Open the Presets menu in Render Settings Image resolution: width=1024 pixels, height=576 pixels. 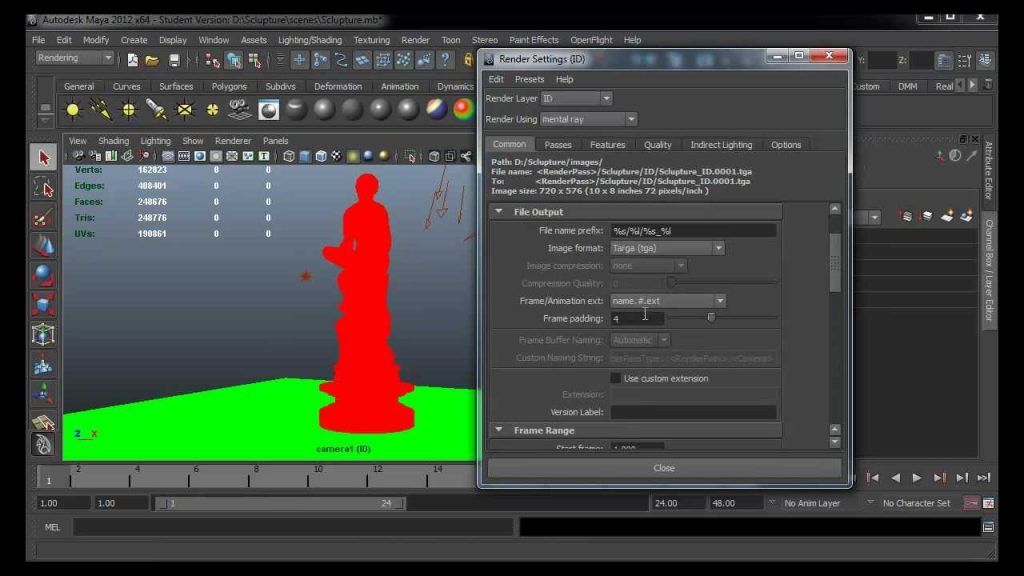click(x=529, y=79)
